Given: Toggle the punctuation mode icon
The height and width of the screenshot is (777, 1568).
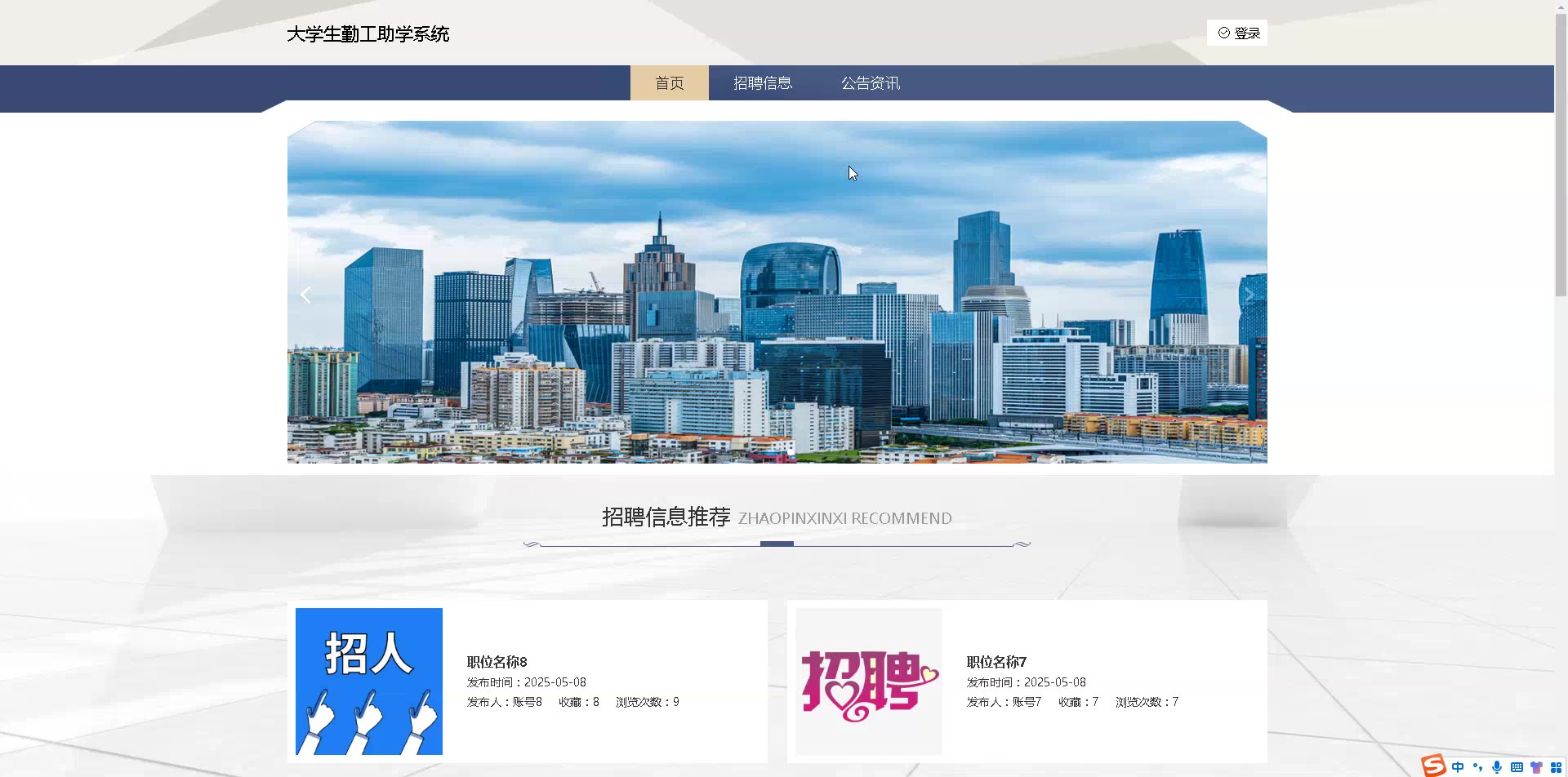Looking at the screenshot, I should coord(1477,767).
